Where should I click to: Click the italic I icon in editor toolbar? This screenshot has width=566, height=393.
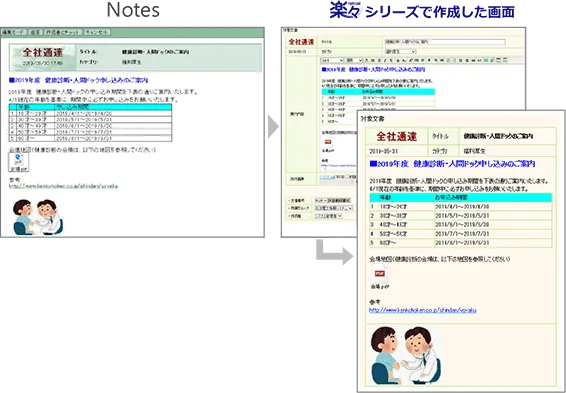385,60
